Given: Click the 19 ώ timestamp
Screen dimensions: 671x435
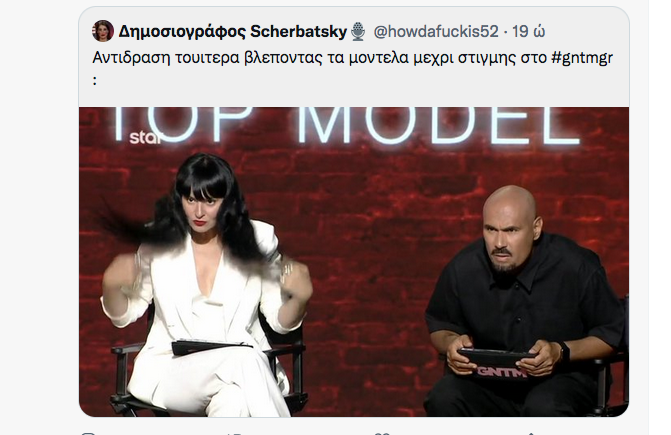Looking at the screenshot, I should pyautogui.click(x=528, y=31).
